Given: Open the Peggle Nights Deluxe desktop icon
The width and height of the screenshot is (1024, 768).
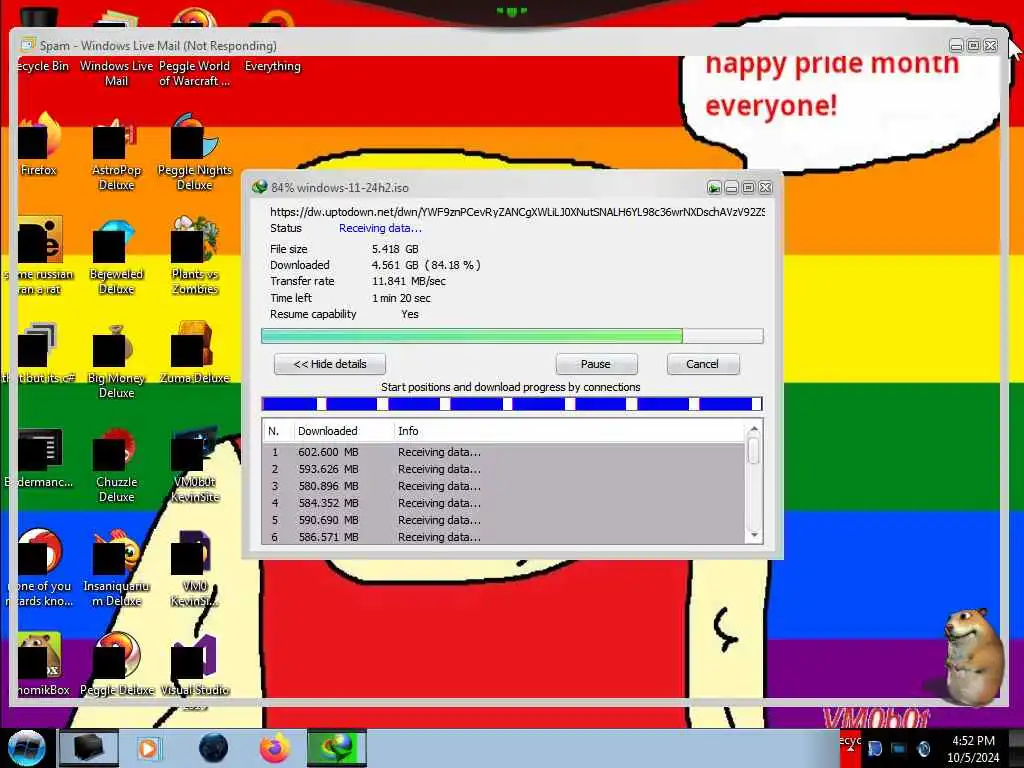Looking at the screenshot, I should [x=195, y=152].
